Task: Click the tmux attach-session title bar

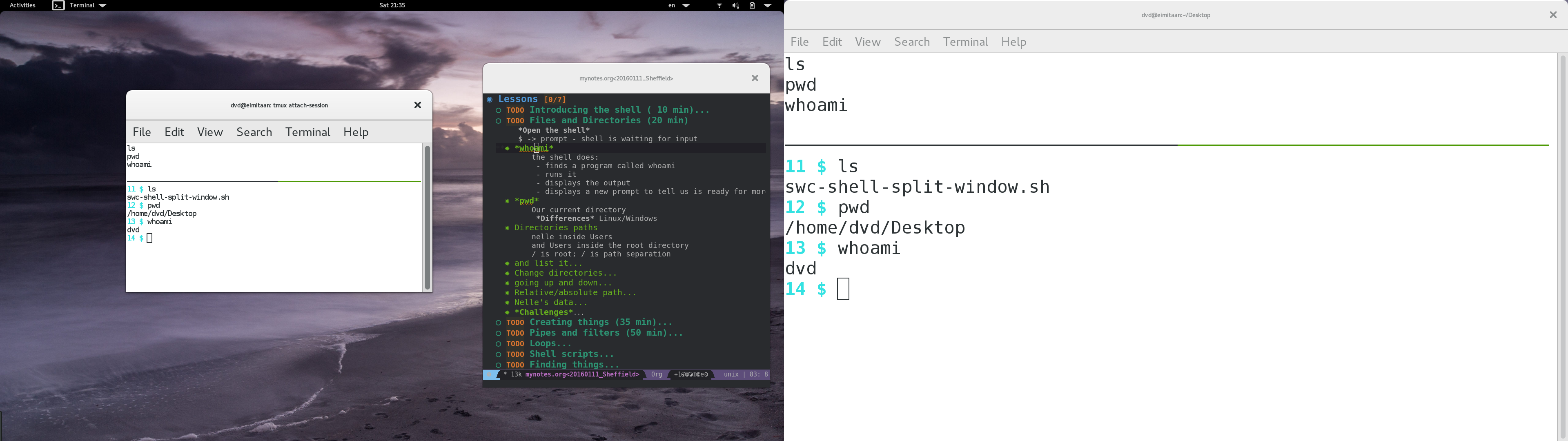Action: coord(279,105)
